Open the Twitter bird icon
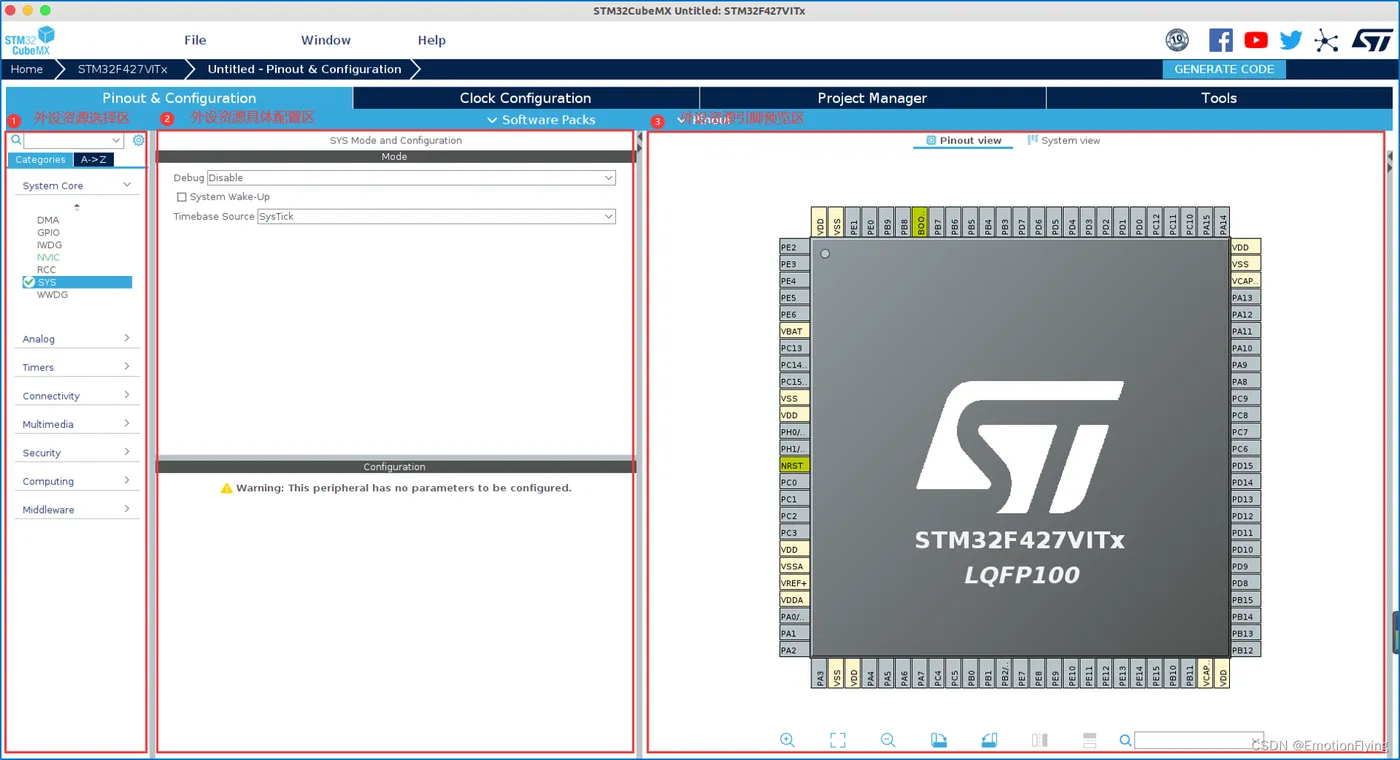This screenshot has width=1400, height=760. (1291, 40)
